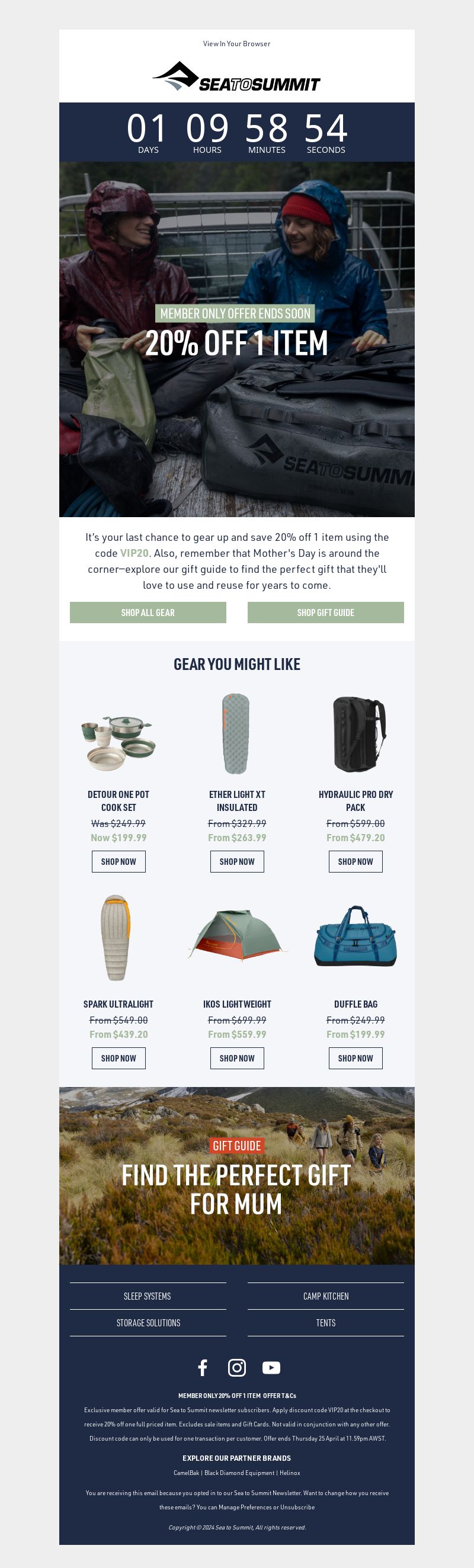Image resolution: width=474 pixels, height=1568 pixels.
Task: Click the Shop All Gear button
Action: point(148,613)
